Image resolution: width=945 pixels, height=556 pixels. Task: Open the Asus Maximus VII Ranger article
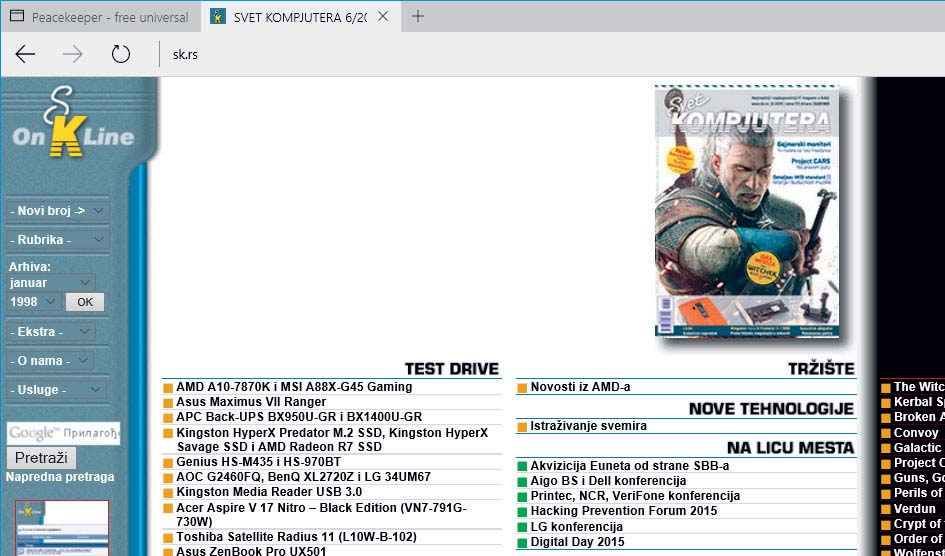point(251,402)
